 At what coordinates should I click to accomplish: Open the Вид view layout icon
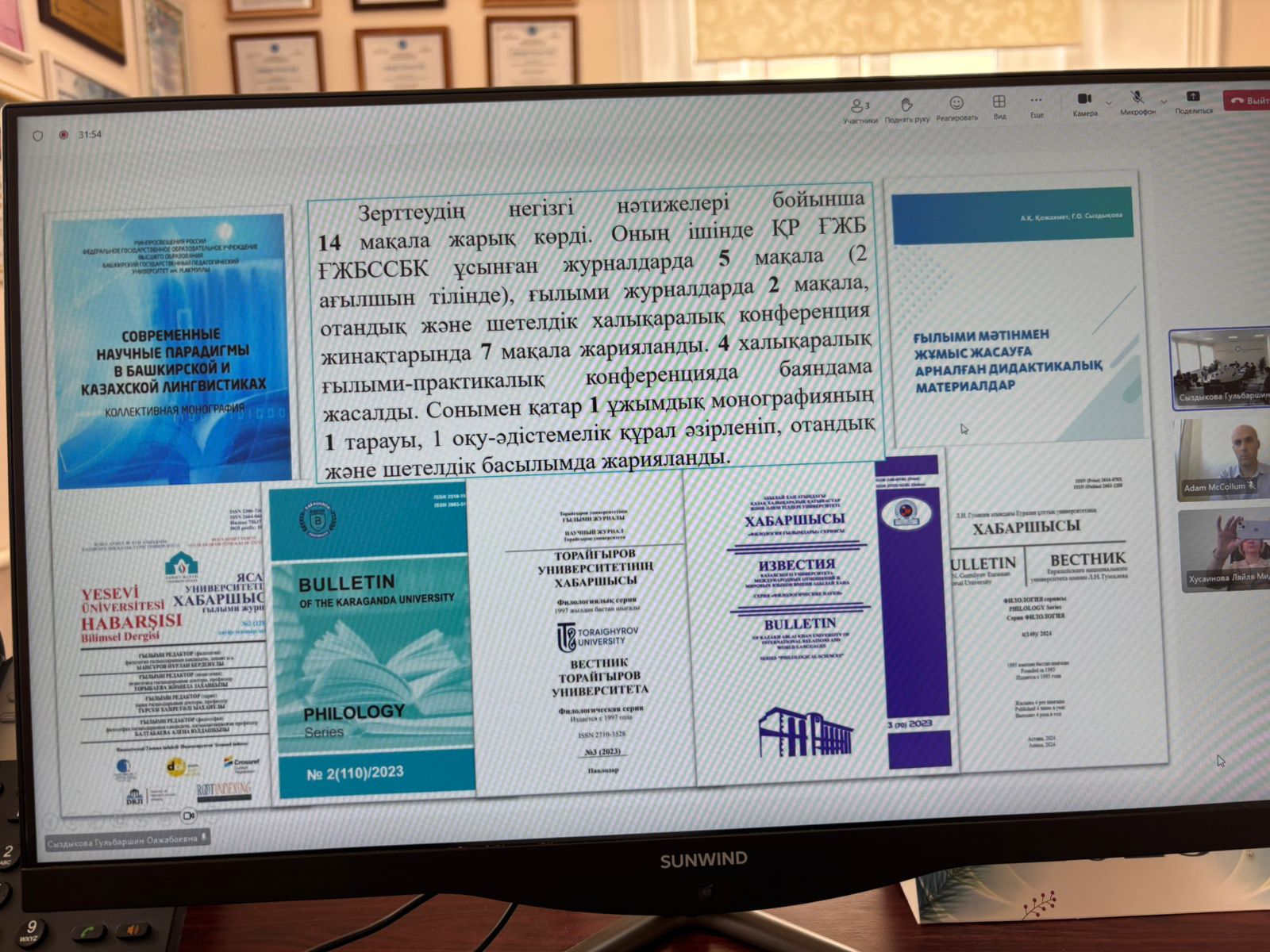(x=999, y=103)
